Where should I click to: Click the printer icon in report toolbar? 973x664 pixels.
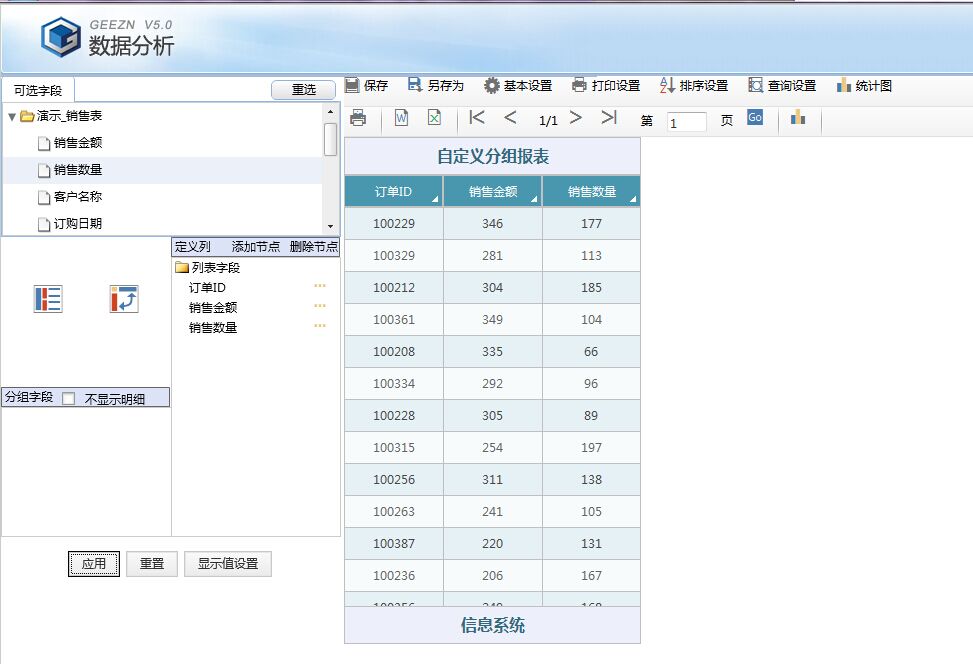358,117
